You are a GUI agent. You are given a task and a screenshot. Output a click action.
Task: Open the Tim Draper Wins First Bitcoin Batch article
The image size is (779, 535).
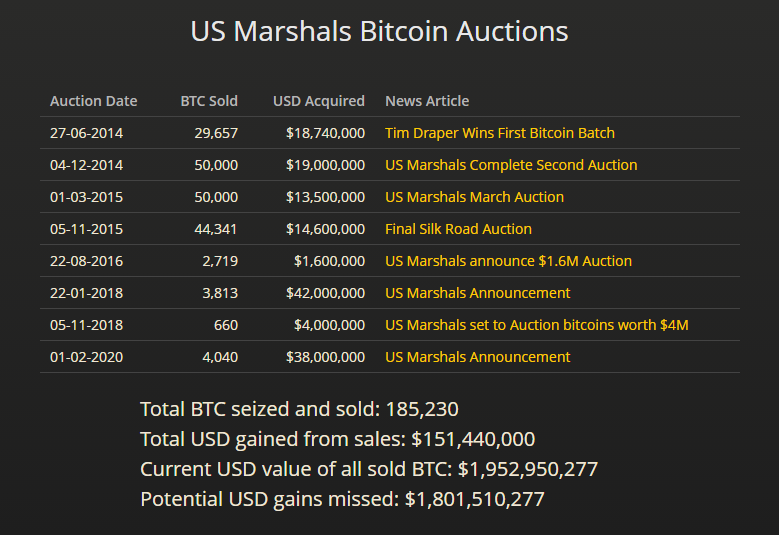(499, 133)
